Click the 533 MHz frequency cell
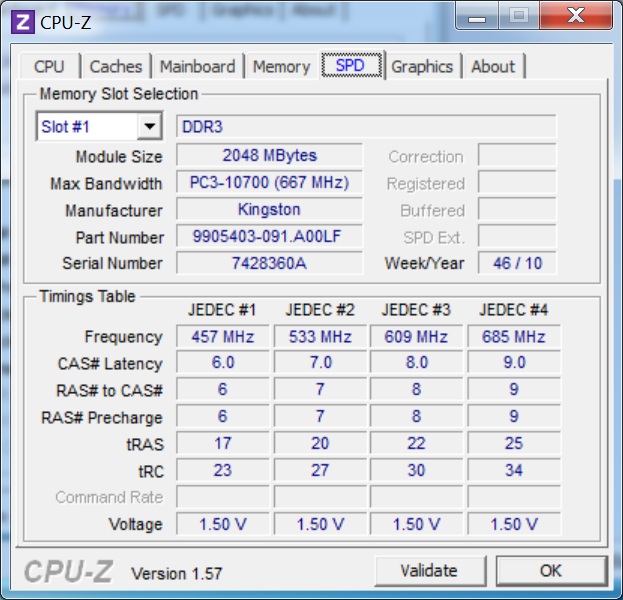 click(320, 337)
